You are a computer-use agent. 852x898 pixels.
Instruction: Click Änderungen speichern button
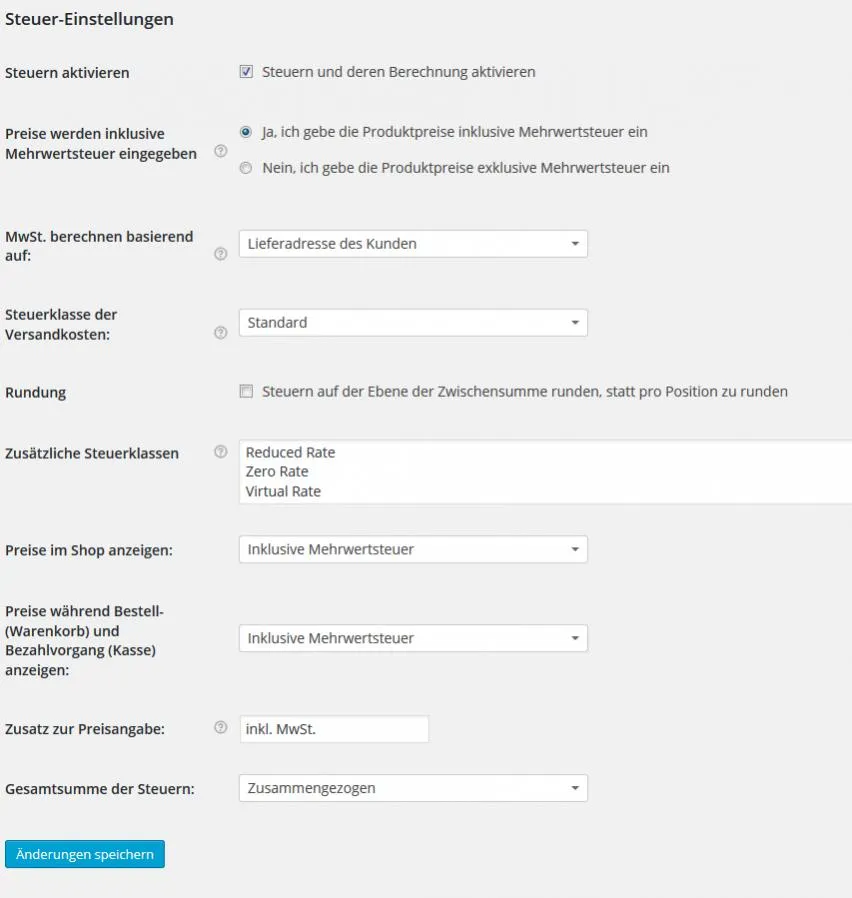(85, 854)
